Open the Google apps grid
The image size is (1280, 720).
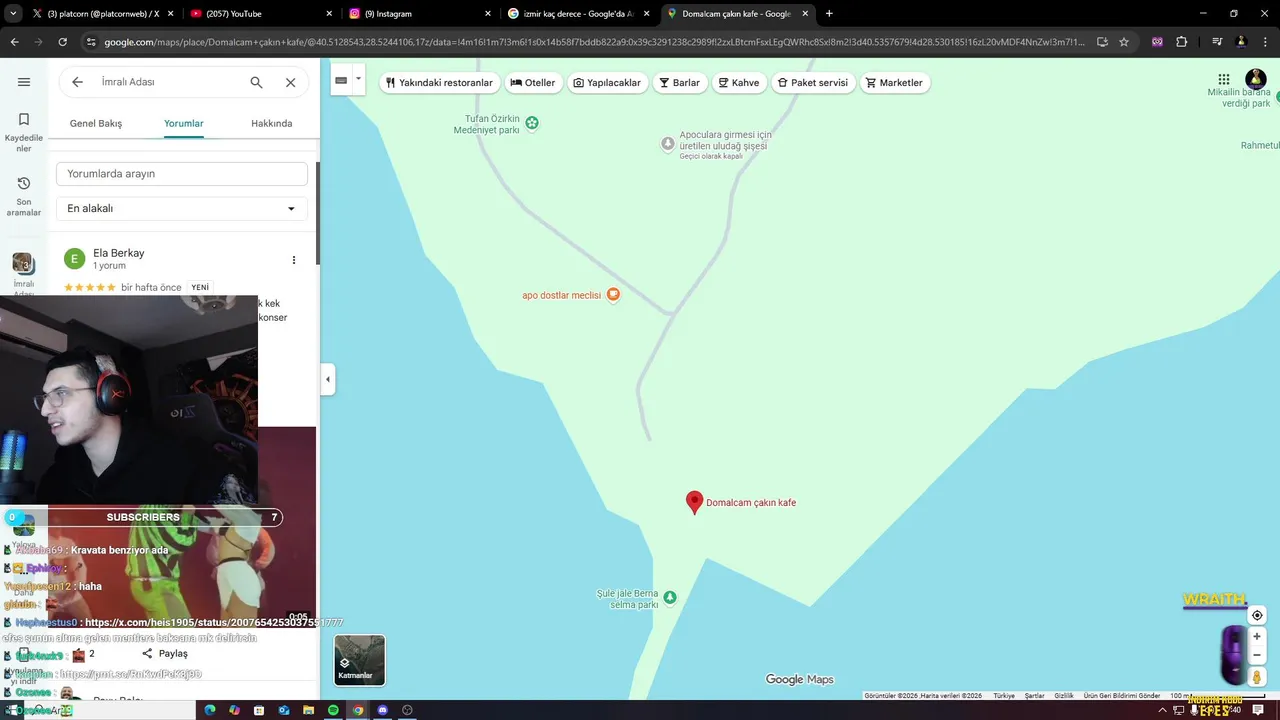tap(1224, 79)
